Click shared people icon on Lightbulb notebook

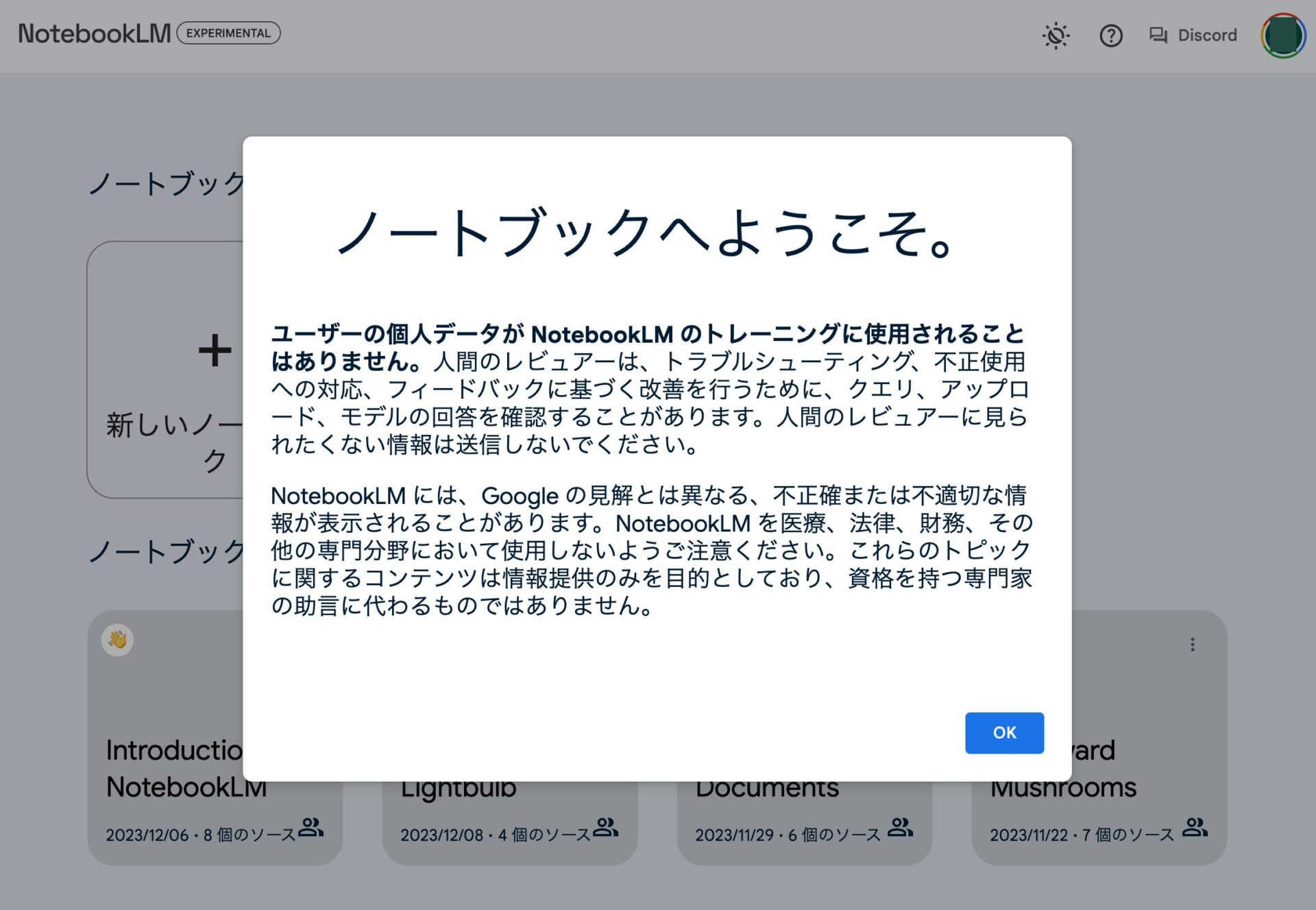pyautogui.click(x=605, y=828)
